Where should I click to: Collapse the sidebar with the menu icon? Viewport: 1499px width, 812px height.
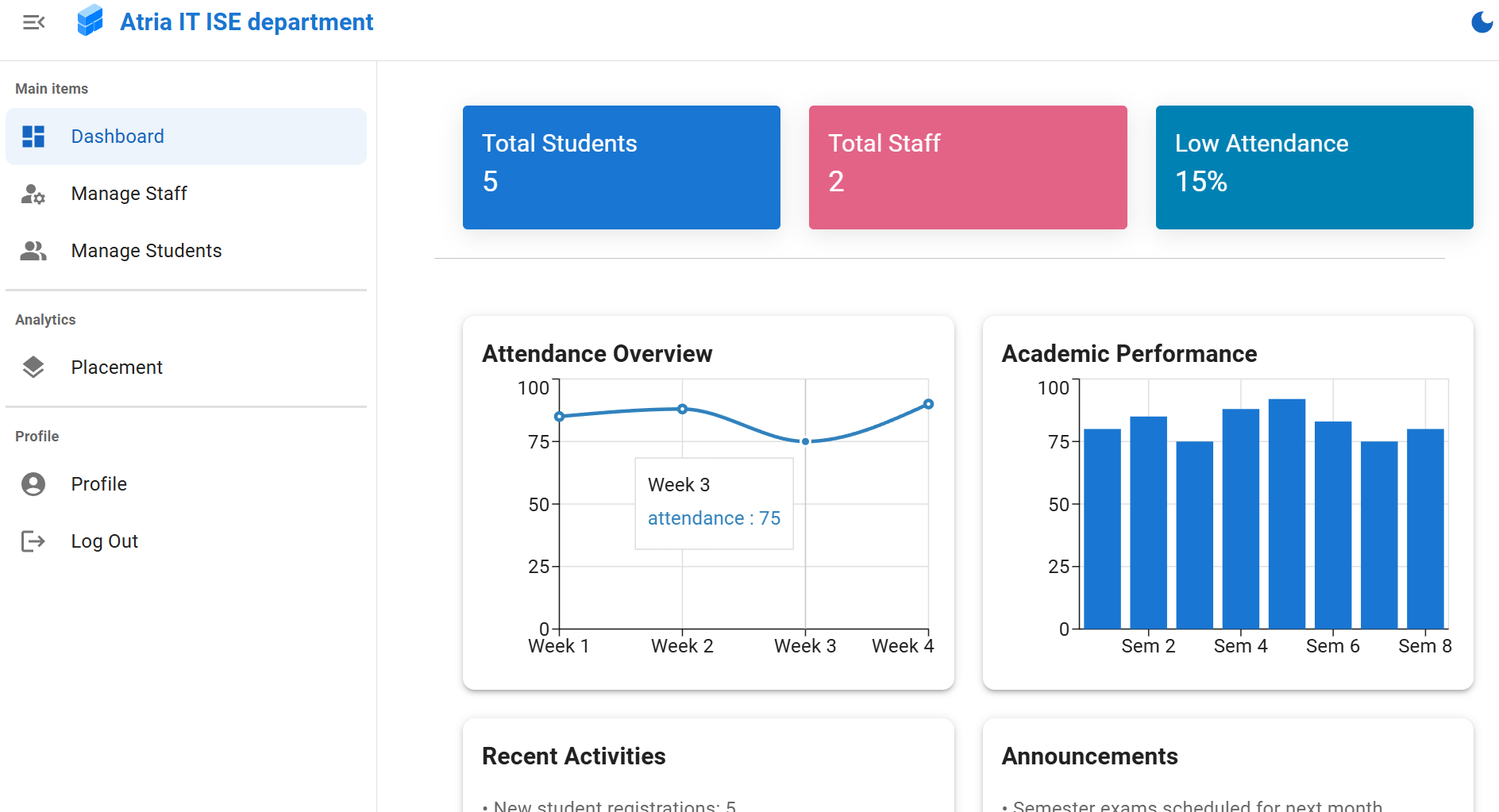coord(33,22)
